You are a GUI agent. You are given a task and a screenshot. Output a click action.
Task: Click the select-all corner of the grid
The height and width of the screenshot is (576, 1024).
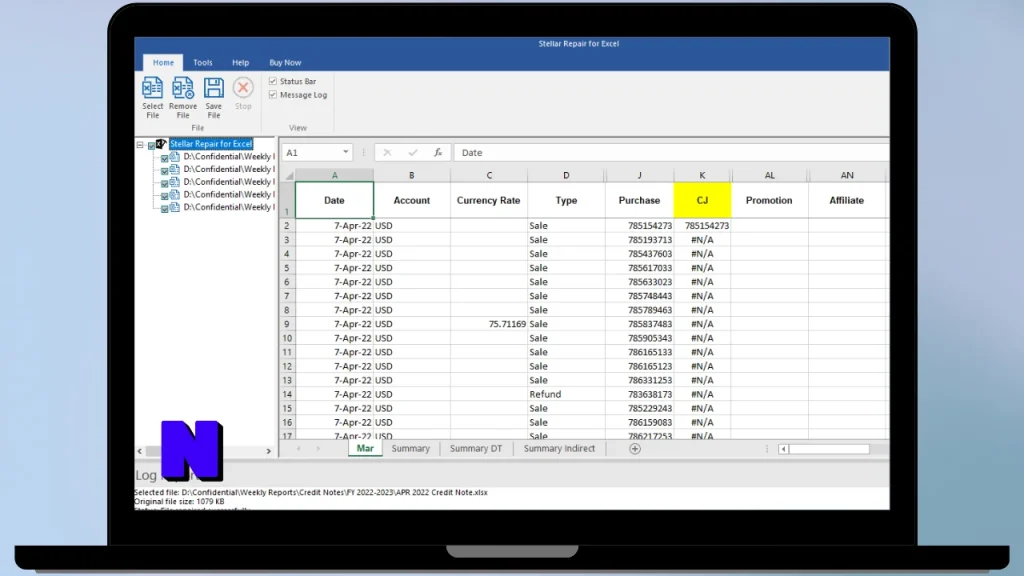coord(289,176)
